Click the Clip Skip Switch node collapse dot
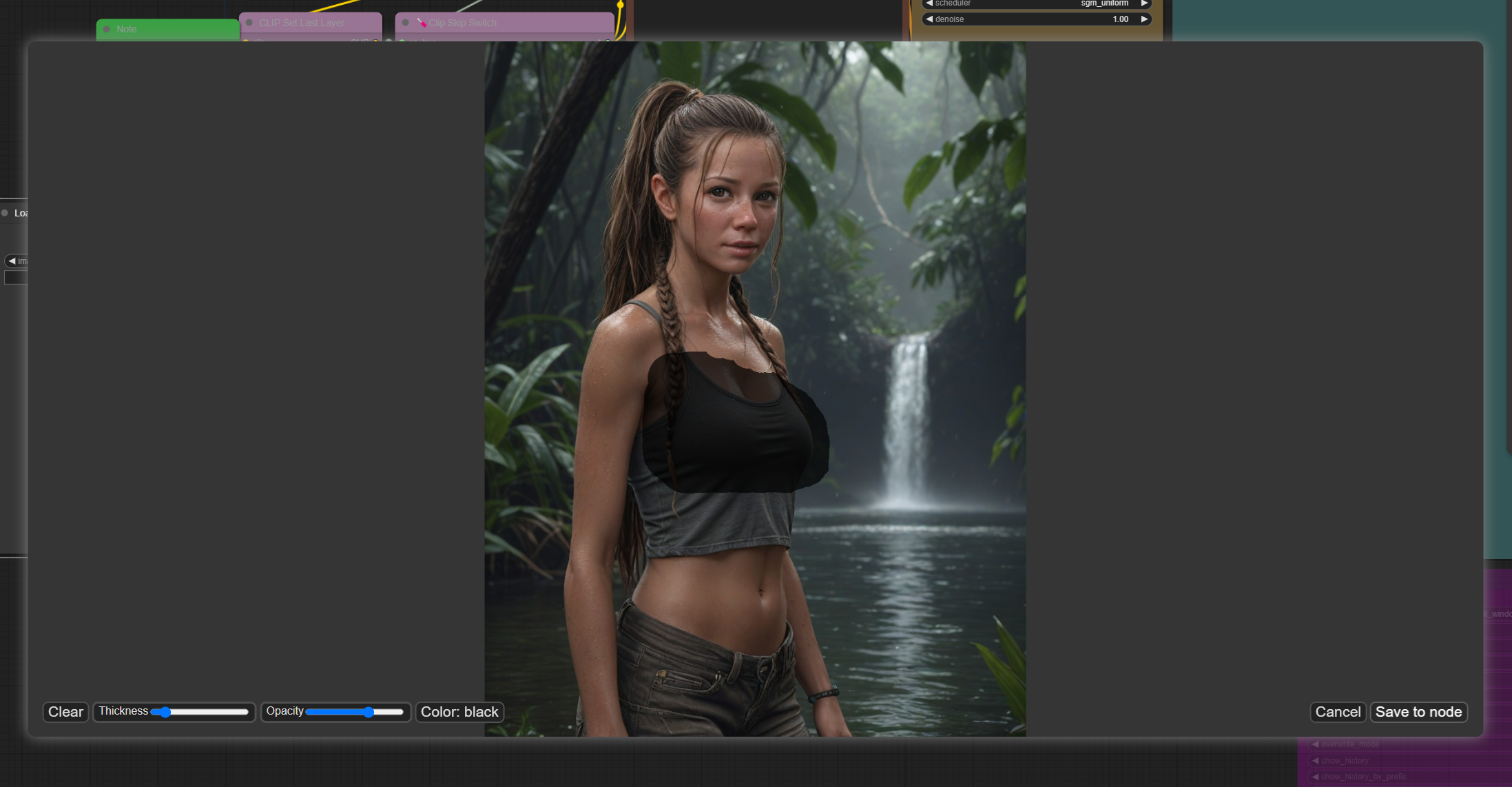The height and width of the screenshot is (787, 1512). point(406,23)
